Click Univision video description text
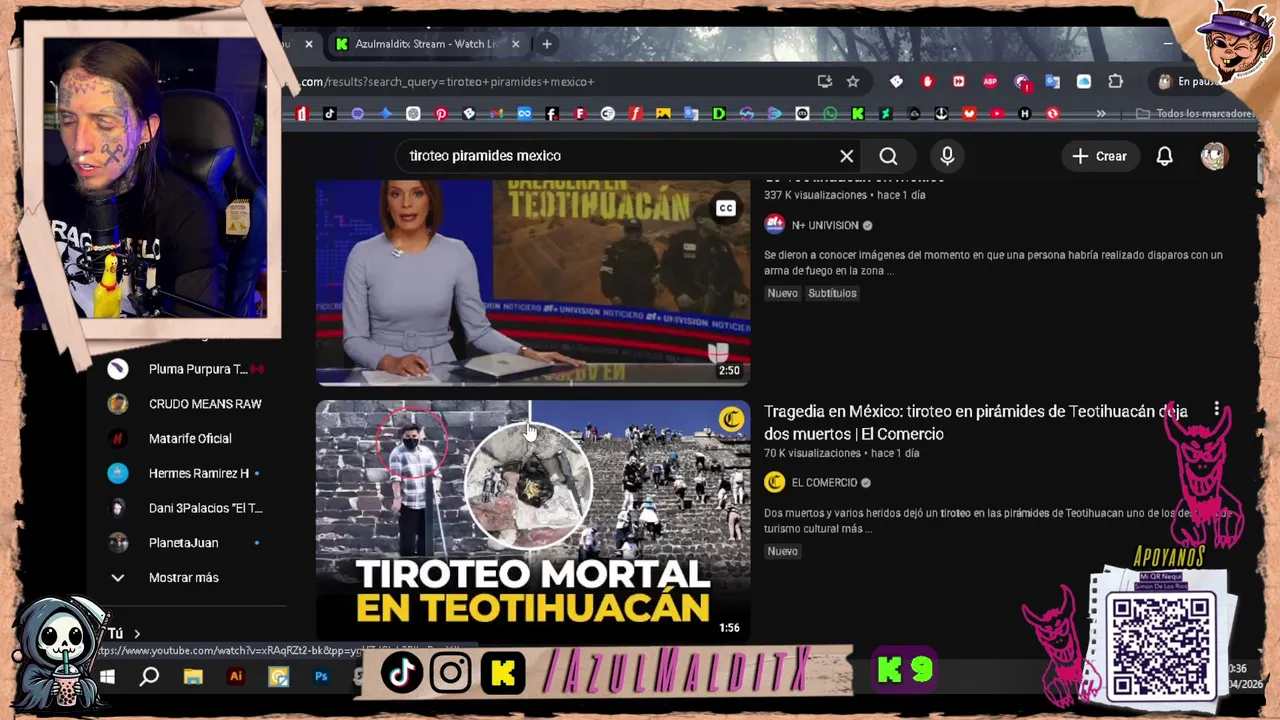The height and width of the screenshot is (720, 1280). pos(993,263)
